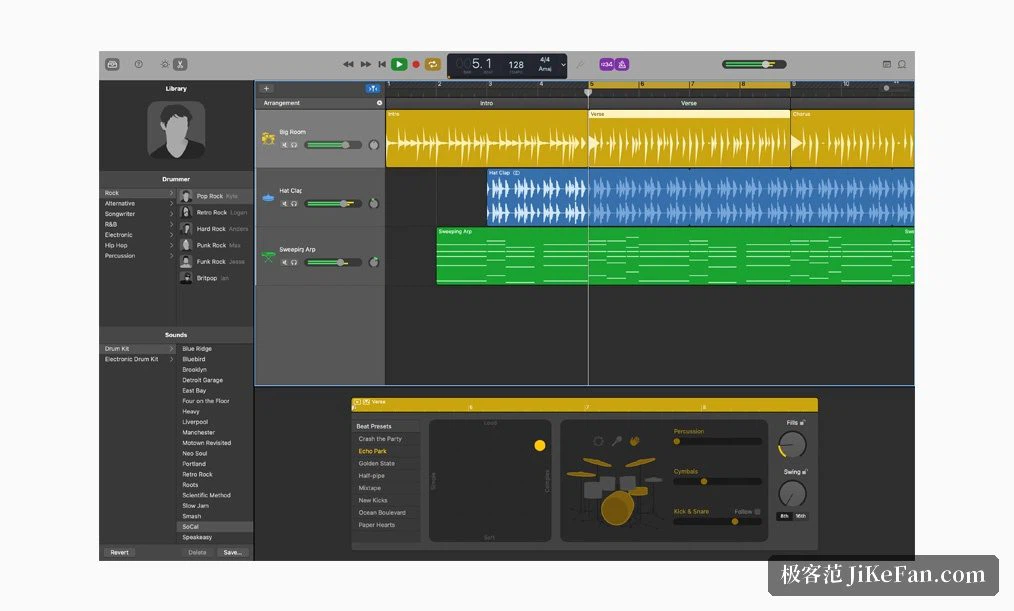This screenshot has height=611, width=1014.
Task: Click the Quick Help question mark icon
Action: coord(138,64)
